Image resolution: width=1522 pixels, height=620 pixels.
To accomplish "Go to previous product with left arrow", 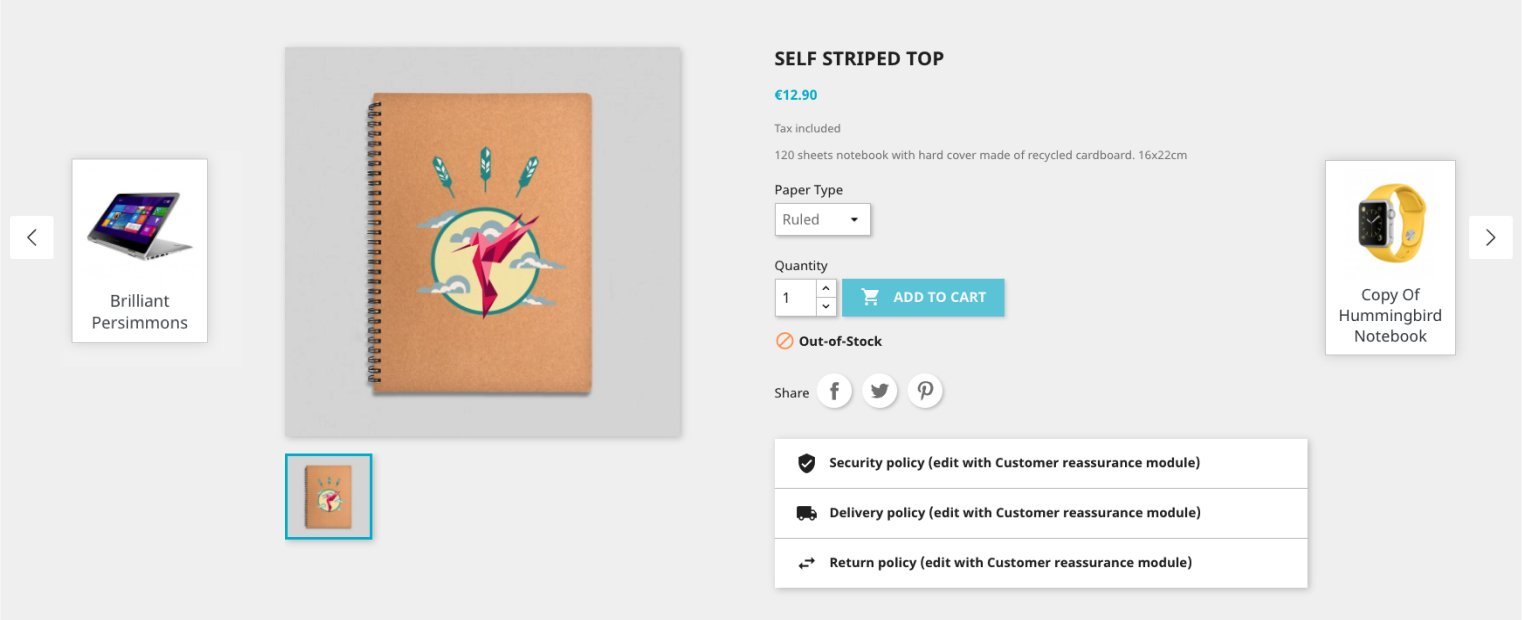I will point(32,237).
